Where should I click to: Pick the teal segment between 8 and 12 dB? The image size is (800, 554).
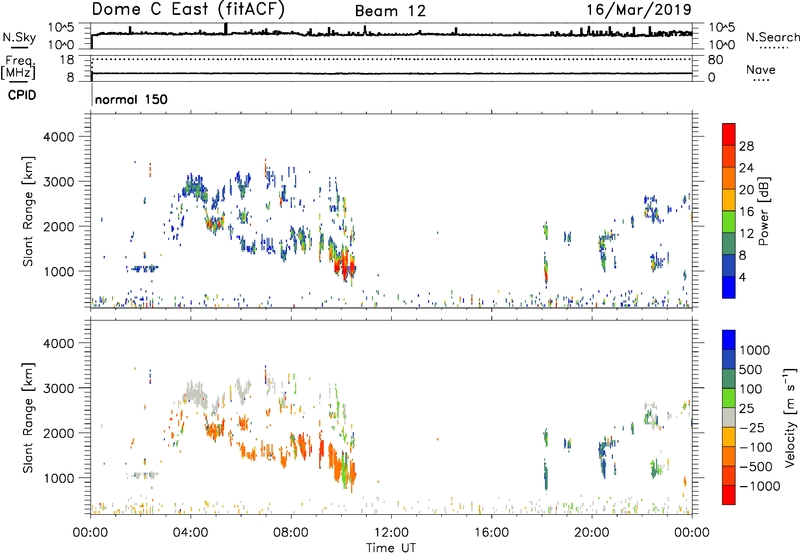(x=729, y=244)
